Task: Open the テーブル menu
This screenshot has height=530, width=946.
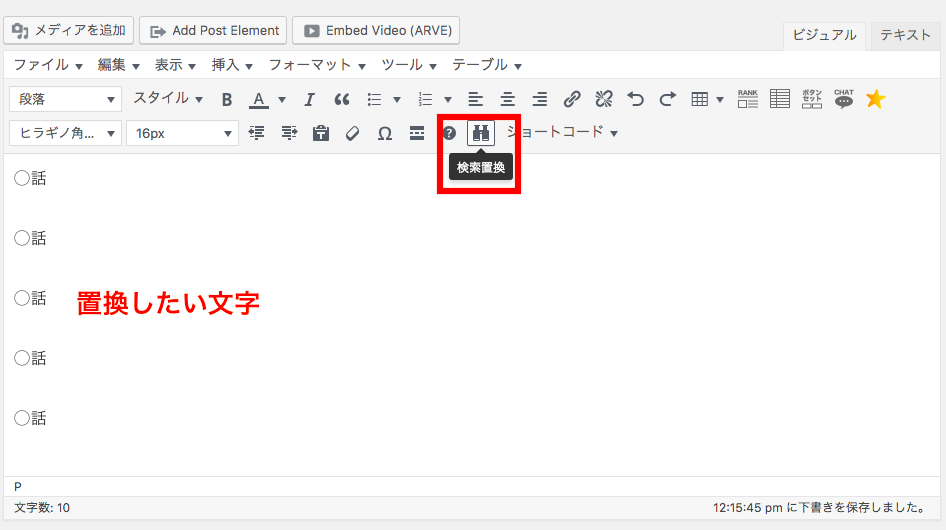Action: point(486,65)
